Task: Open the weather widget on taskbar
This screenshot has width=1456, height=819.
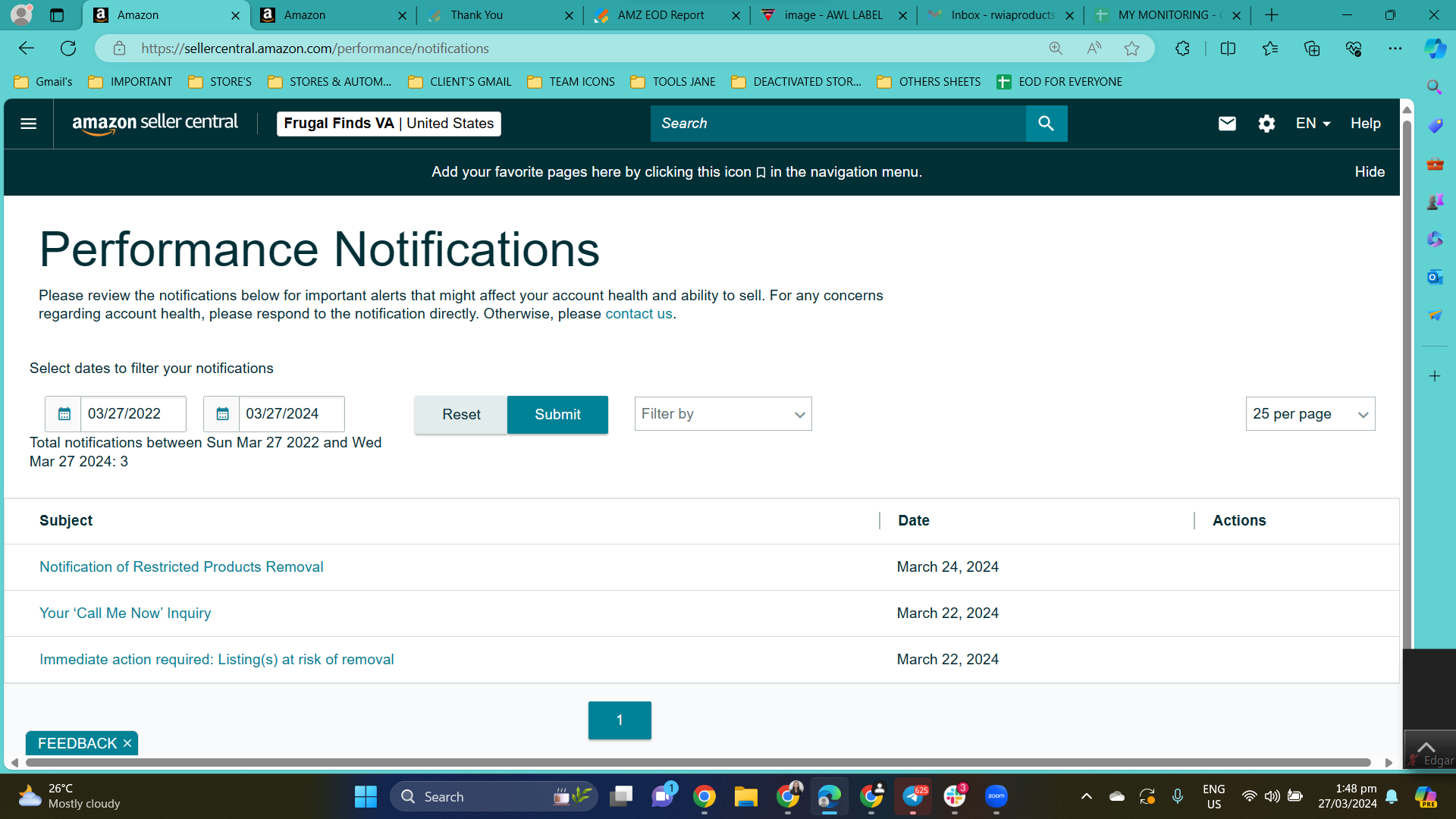Action: pyautogui.click(x=70, y=796)
